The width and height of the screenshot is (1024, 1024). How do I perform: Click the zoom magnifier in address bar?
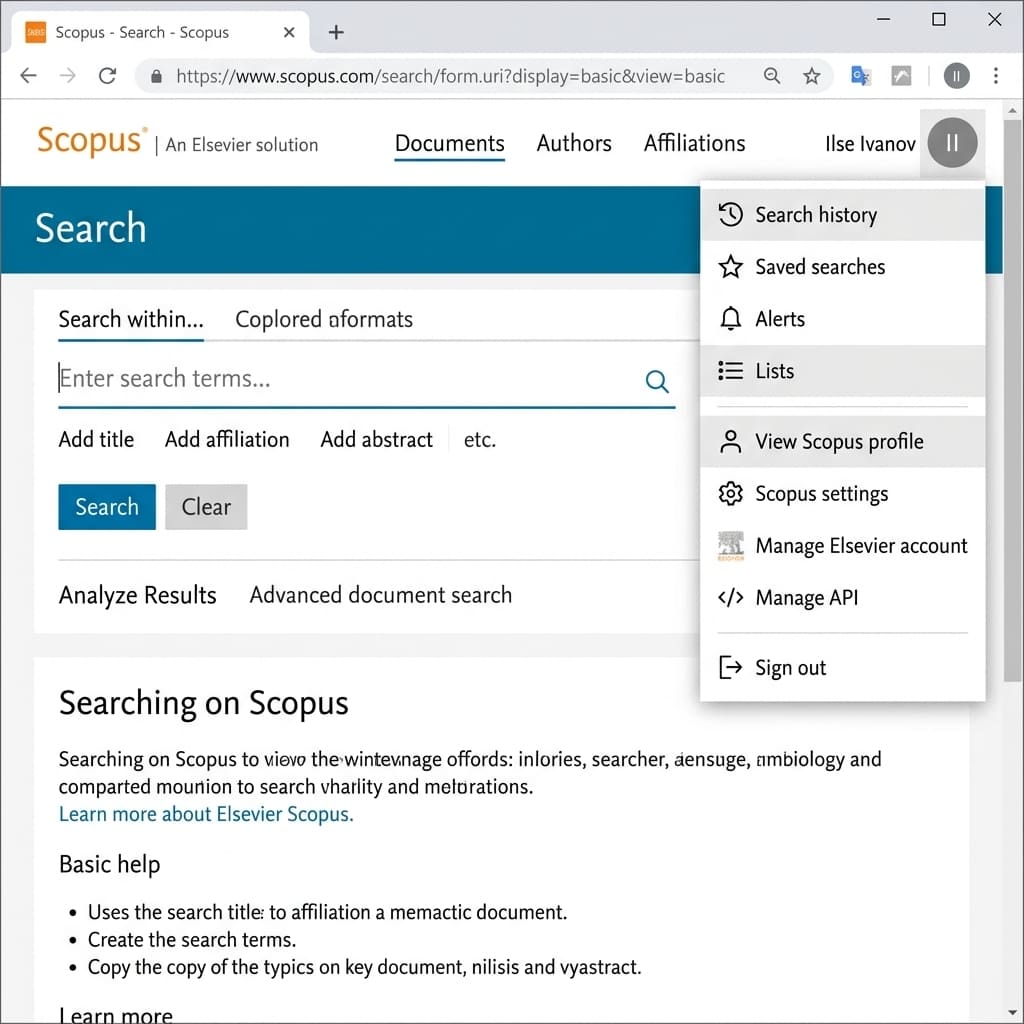point(772,76)
